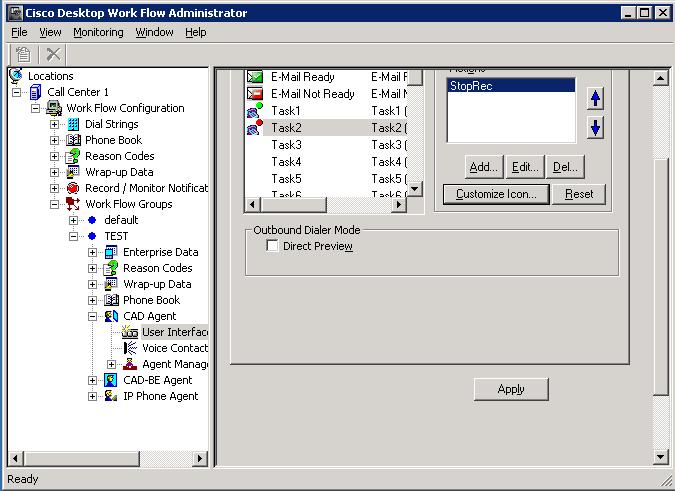Click main panel scroll down arrow
Viewport: 675px width, 491px height.
click(660, 457)
